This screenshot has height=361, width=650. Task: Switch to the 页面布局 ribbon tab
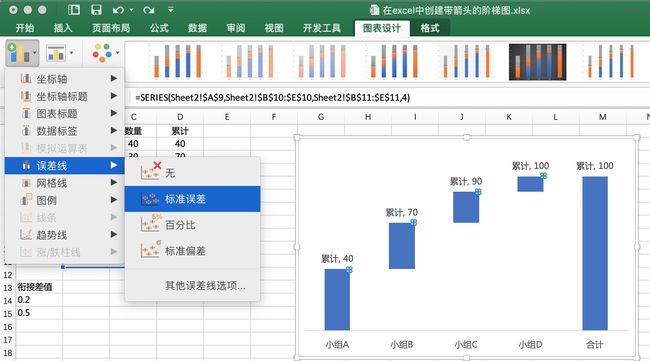click(x=111, y=28)
